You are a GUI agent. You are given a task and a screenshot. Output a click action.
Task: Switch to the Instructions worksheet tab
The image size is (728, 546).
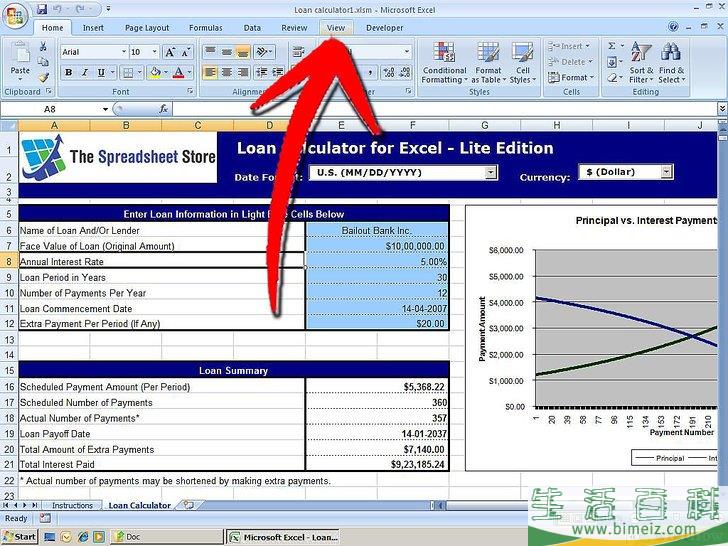point(72,506)
